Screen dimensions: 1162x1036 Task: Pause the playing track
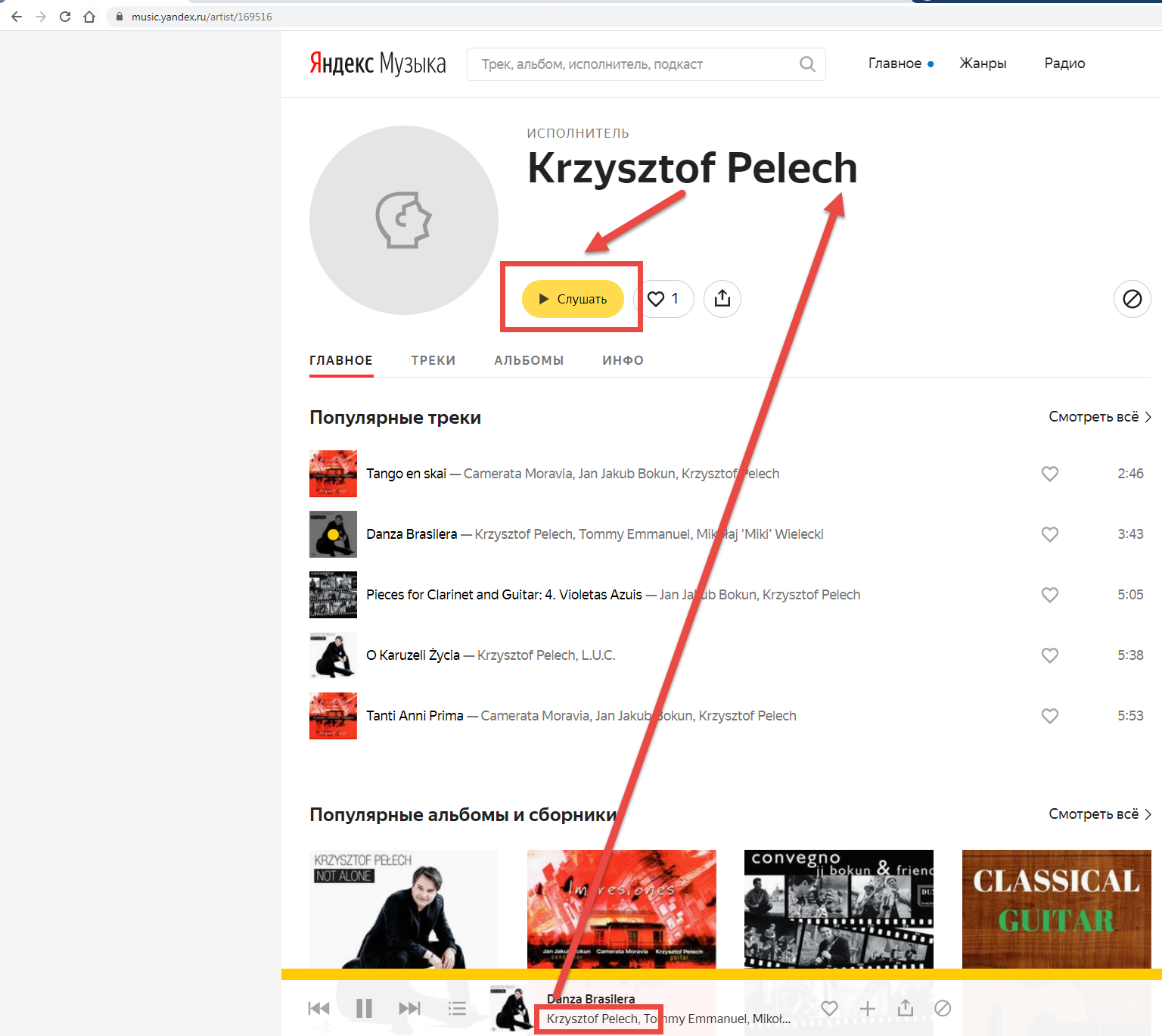point(364,1008)
